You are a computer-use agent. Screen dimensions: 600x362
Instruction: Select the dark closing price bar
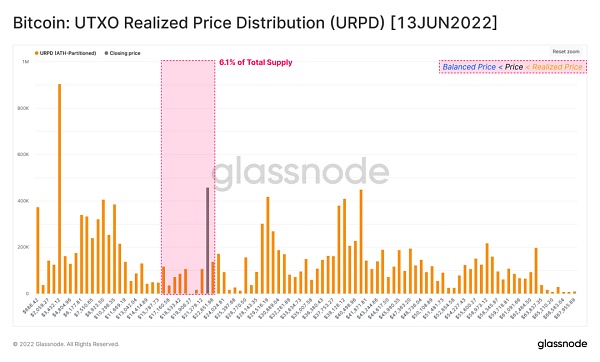click(x=207, y=241)
